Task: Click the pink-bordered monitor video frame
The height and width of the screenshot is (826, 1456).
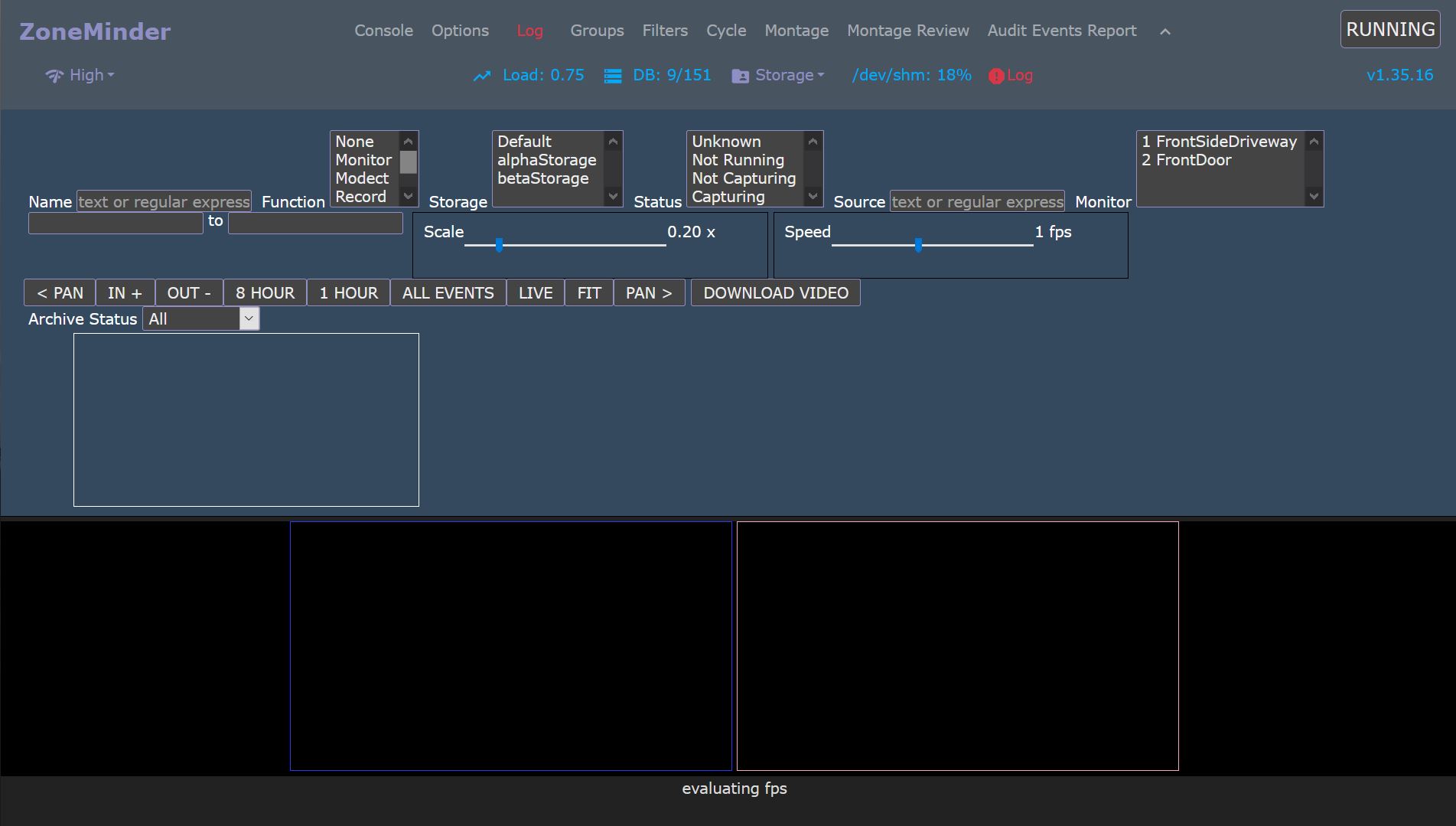Action: pos(958,646)
